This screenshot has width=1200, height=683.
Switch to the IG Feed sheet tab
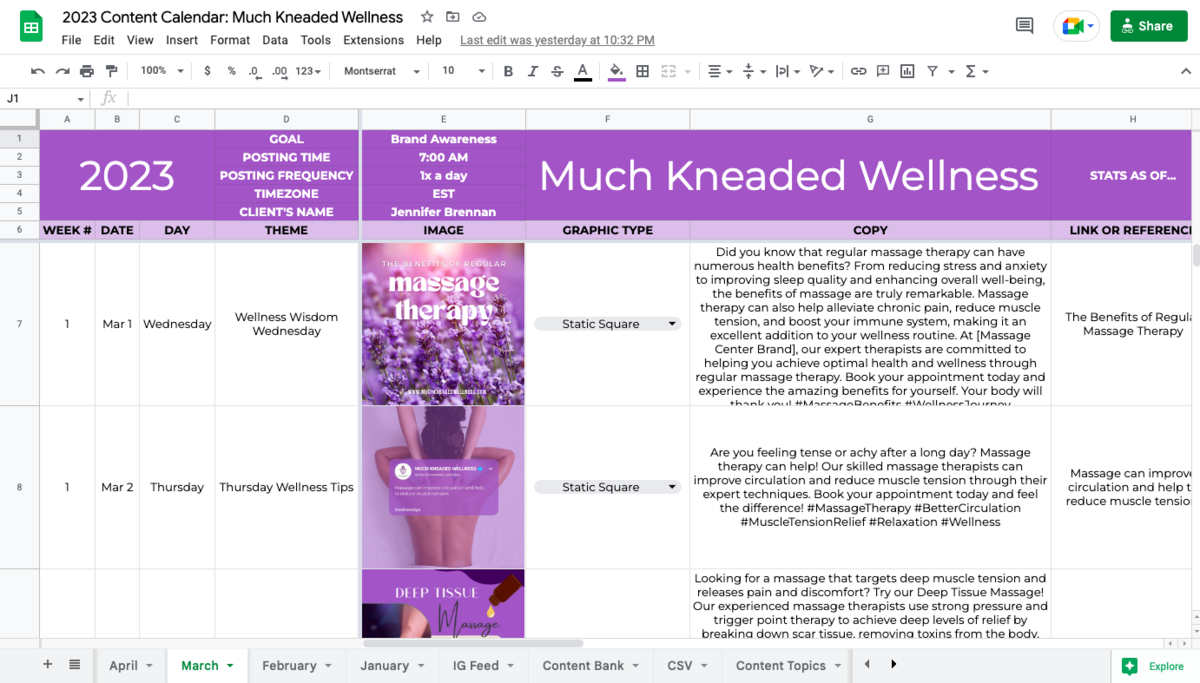coord(483,665)
